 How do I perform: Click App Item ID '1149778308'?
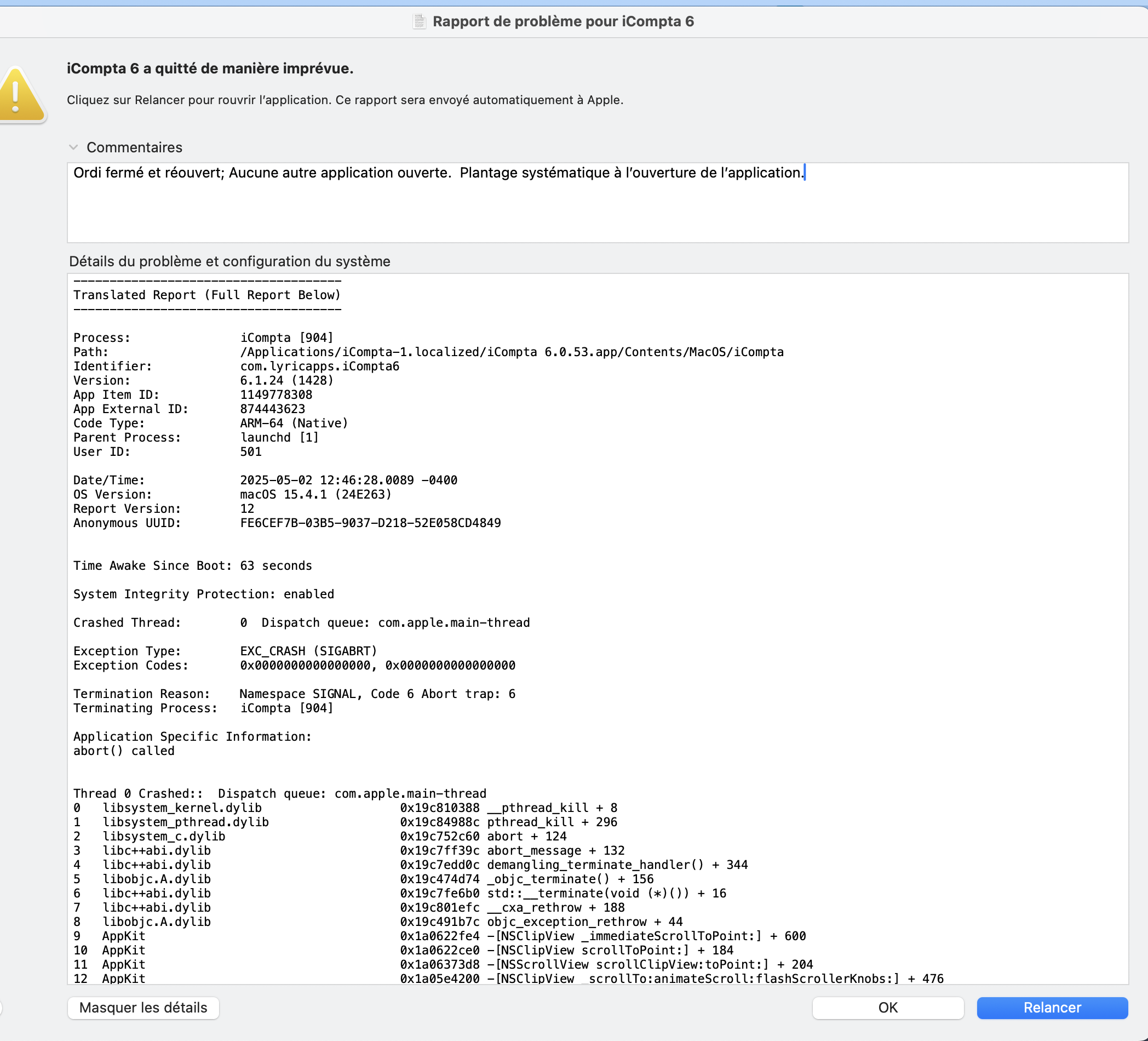point(276,395)
